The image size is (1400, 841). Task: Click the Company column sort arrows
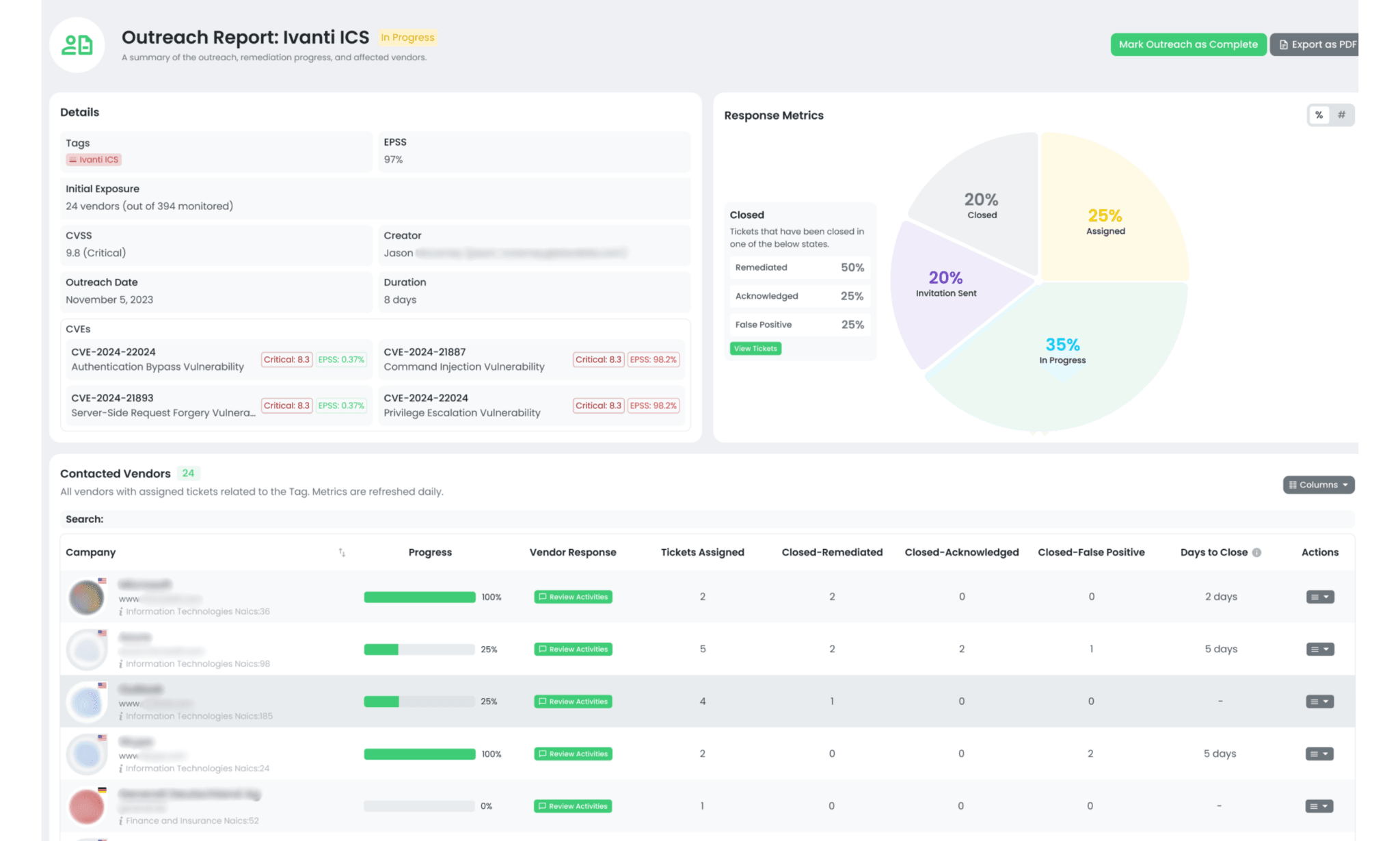pyautogui.click(x=342, y=552)
